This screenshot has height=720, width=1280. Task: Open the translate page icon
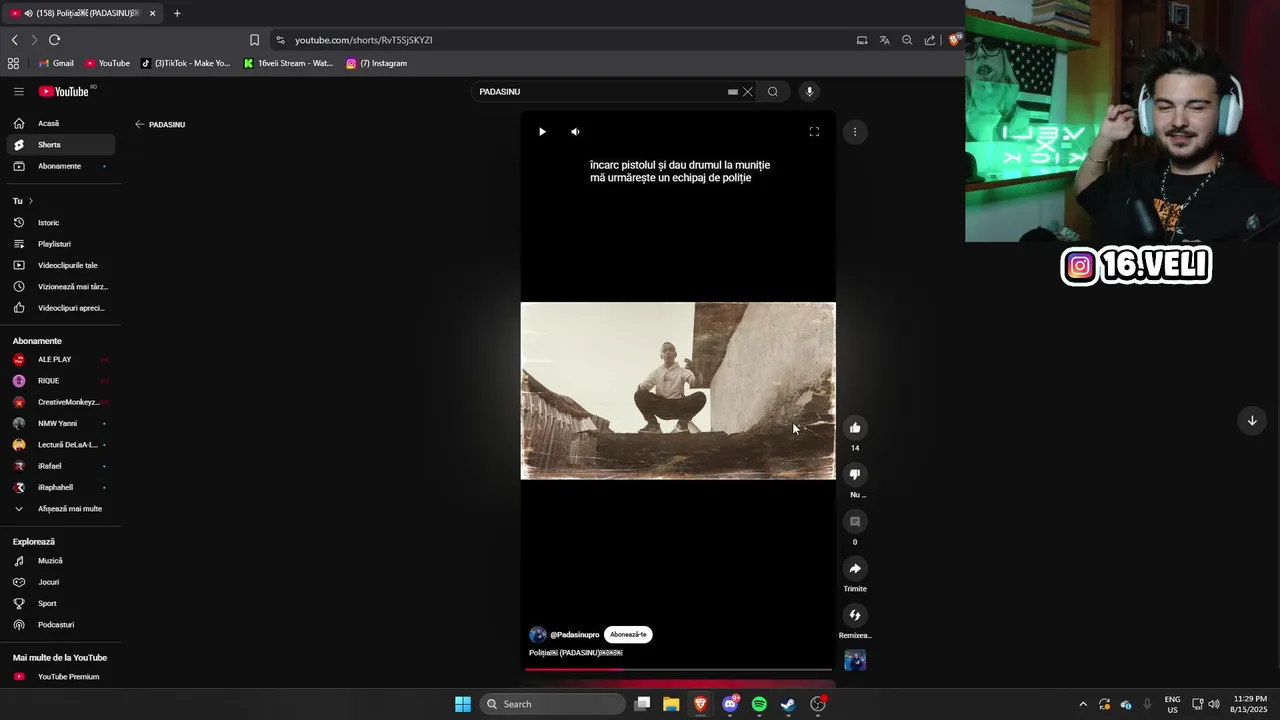884,40
